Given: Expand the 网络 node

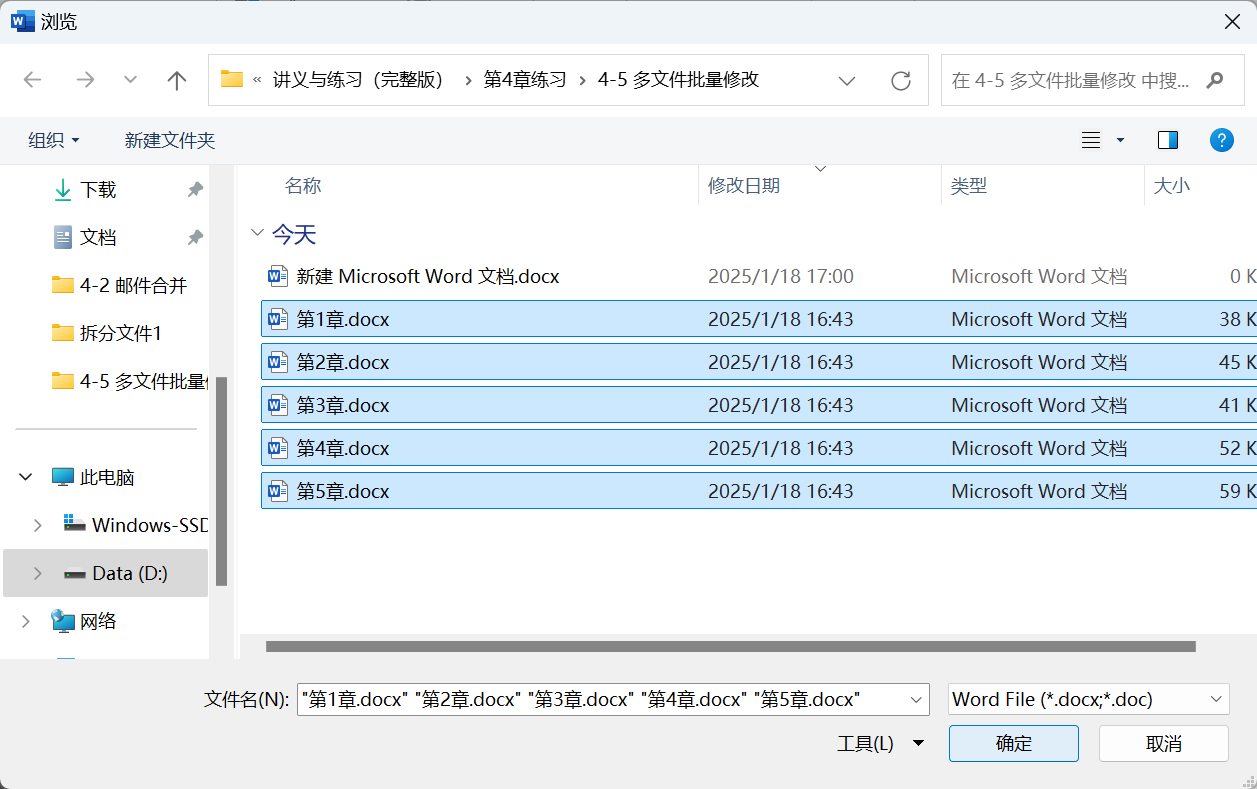Looking at the screenshot, I should [26, 621].
